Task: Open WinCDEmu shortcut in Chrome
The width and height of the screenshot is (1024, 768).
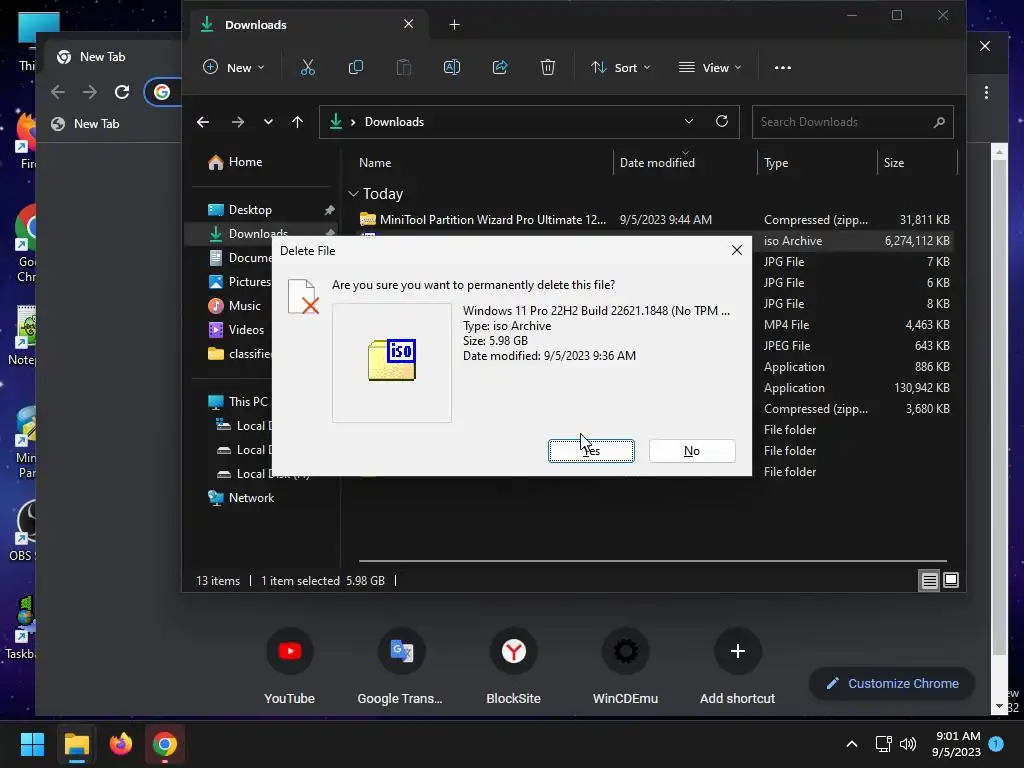Action: point(625,666)
